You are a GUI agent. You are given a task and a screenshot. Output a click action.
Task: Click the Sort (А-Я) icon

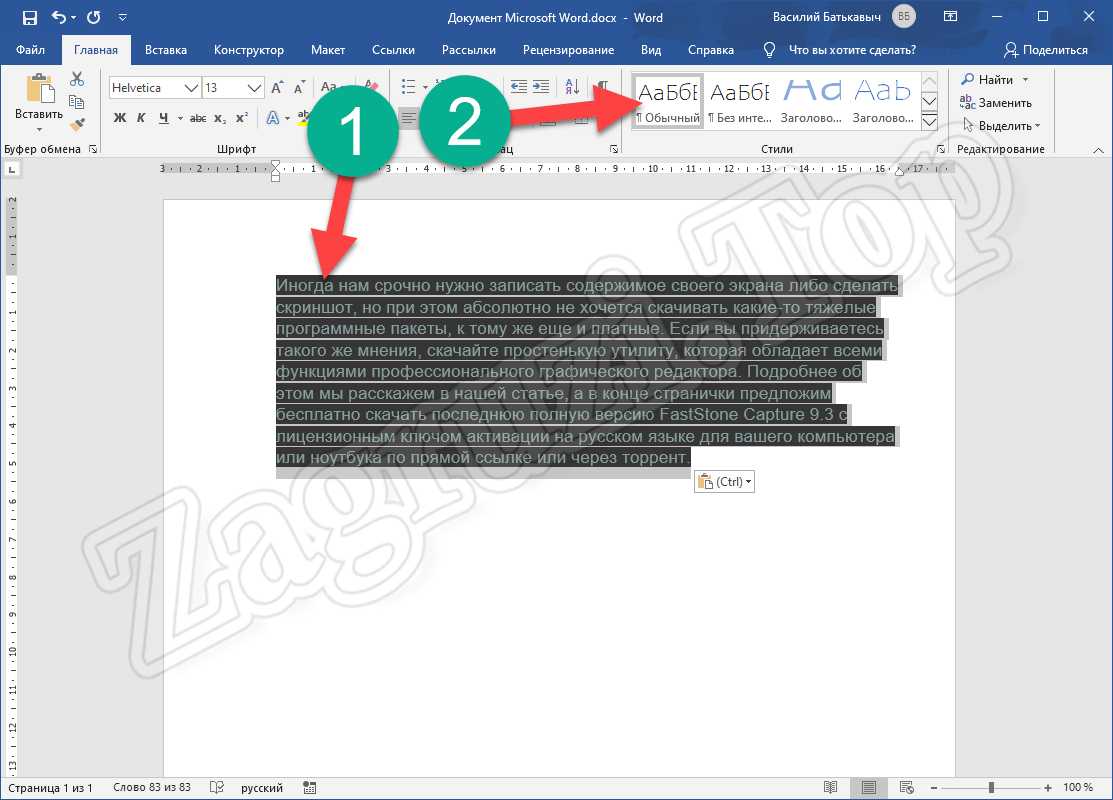[x=572, y=87]
